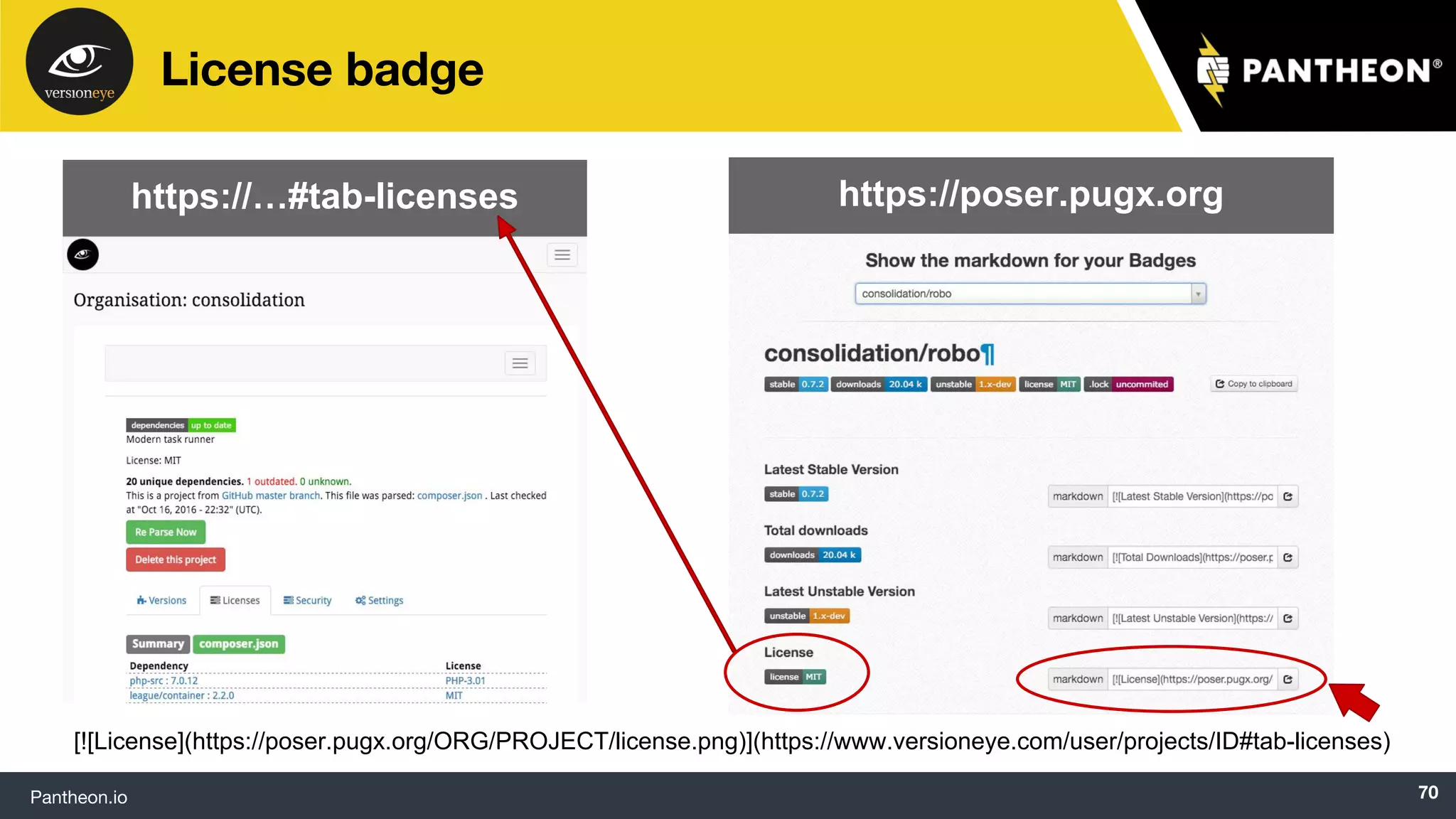Click the license MIT badge in header row

coord(1050,384)
